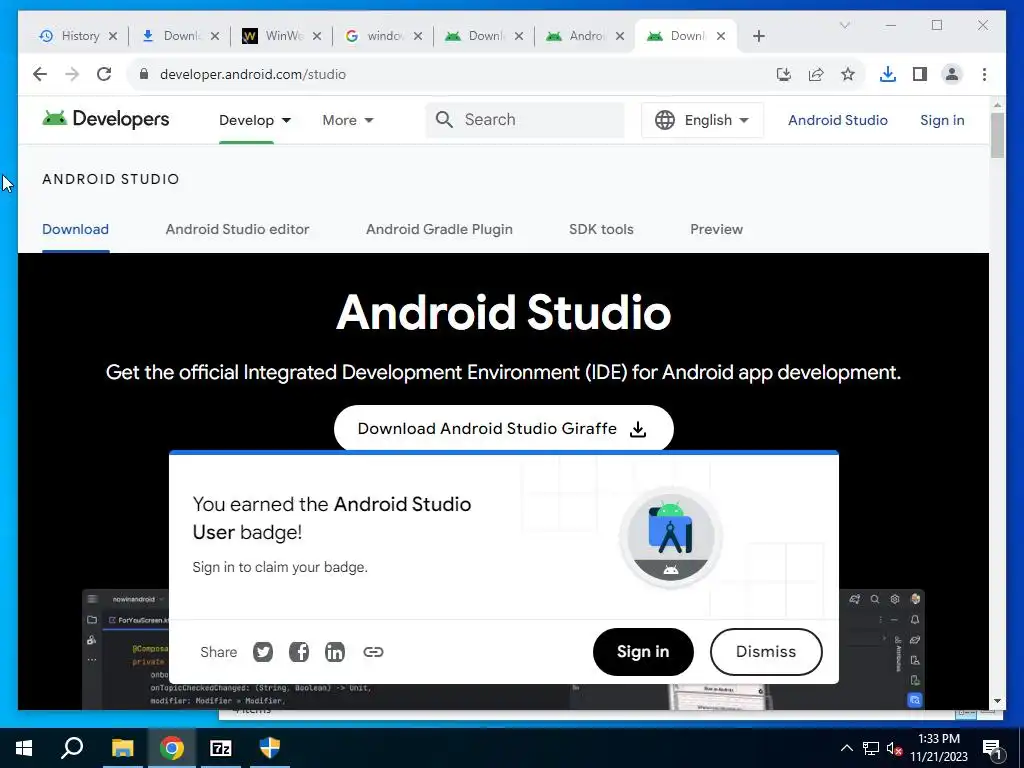1024x768 pixels.
Task: Switch to the Androi browser tab
Action: point(576,36)
